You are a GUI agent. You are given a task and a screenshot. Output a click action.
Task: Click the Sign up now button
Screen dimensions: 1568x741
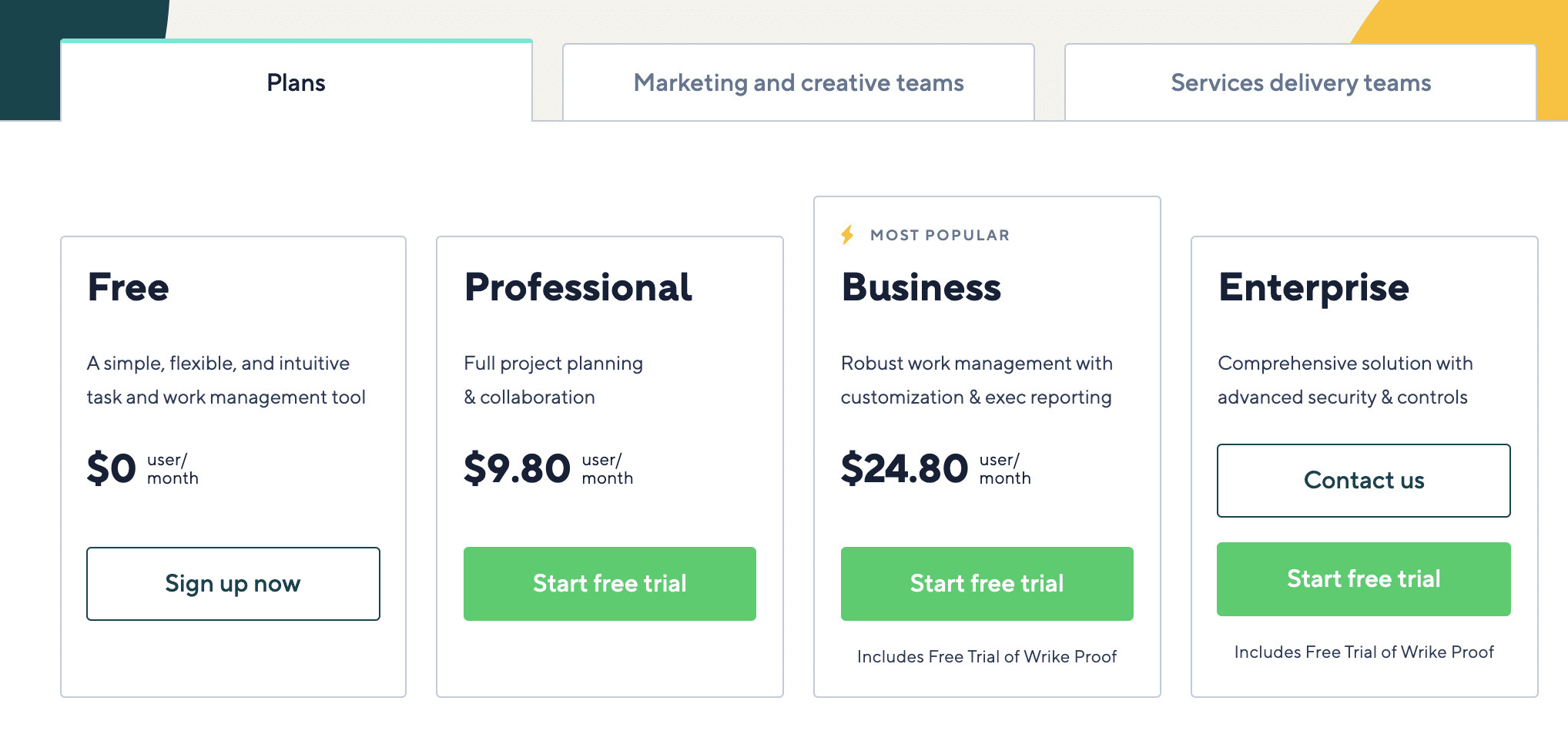[x=233, y=584]
